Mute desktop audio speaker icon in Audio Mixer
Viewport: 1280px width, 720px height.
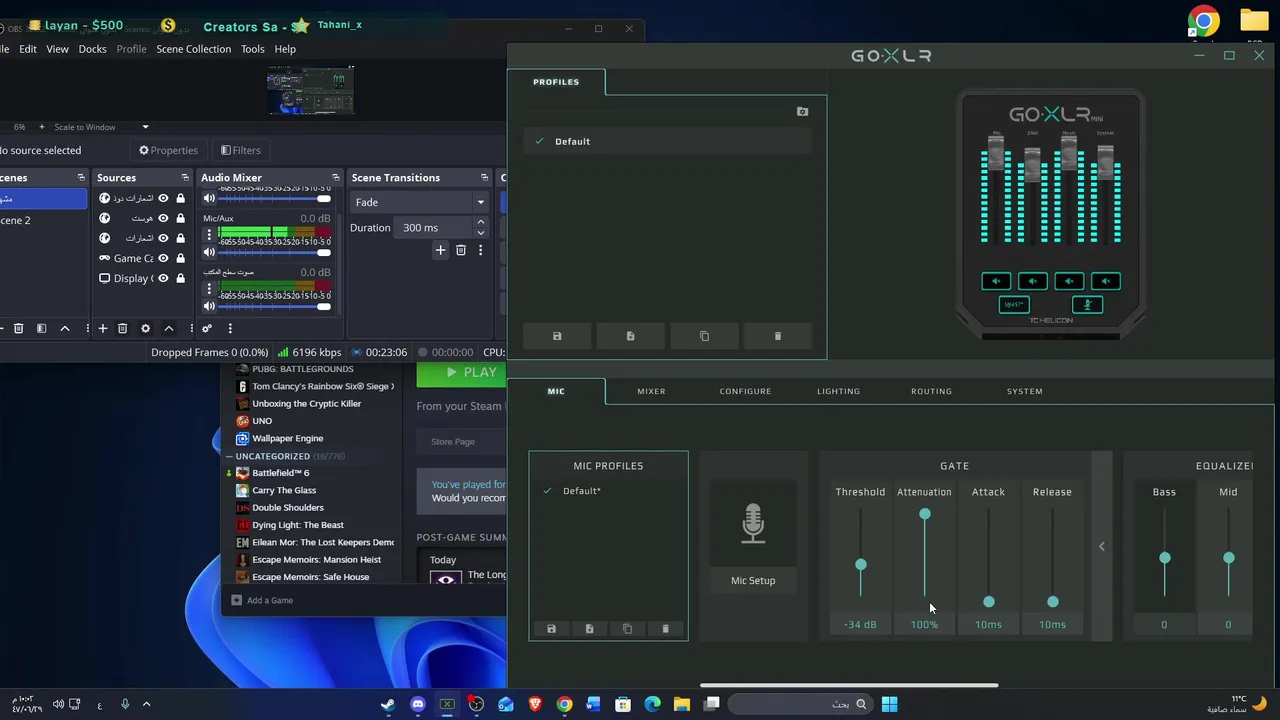tap(209, 307)
